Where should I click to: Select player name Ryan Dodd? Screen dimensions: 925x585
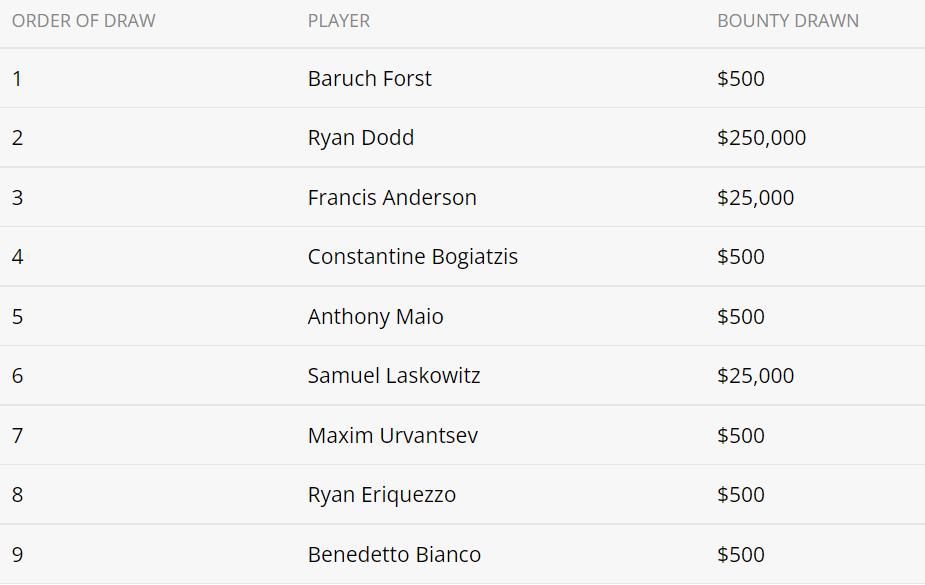[x=361, y=138]
